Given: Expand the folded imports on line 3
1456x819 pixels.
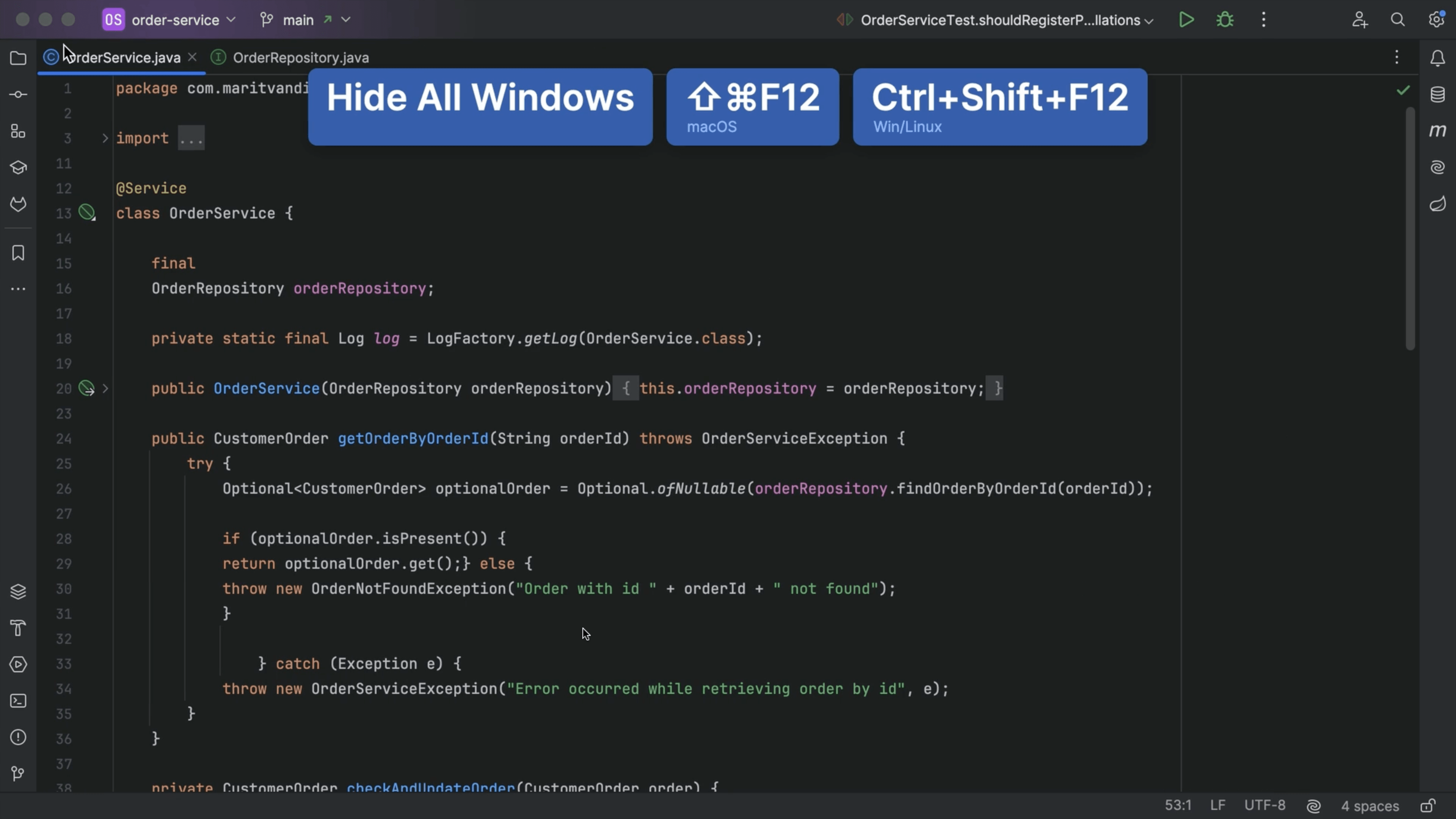Looking at the screenshot, I should (x=191, y=137).
